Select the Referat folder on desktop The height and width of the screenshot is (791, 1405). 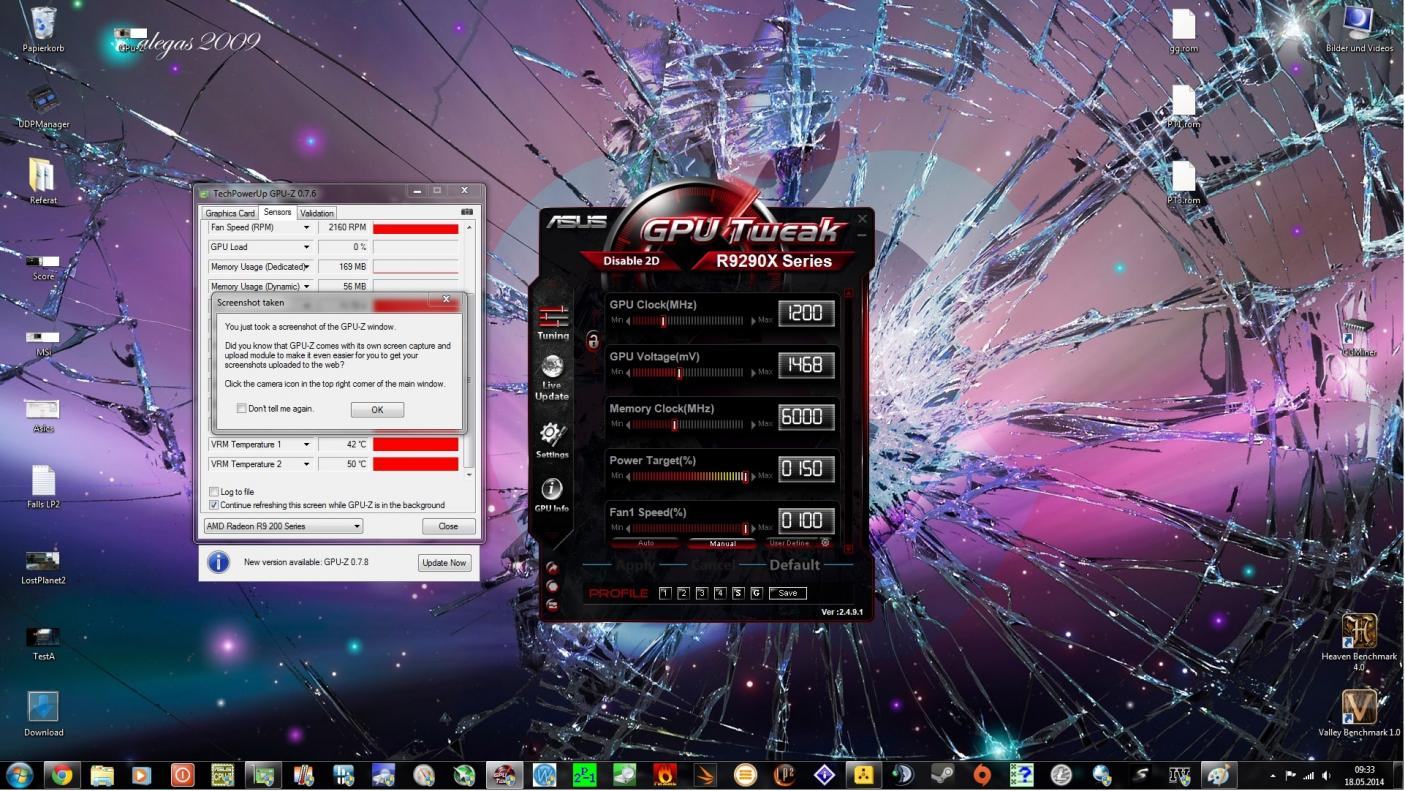43,181
